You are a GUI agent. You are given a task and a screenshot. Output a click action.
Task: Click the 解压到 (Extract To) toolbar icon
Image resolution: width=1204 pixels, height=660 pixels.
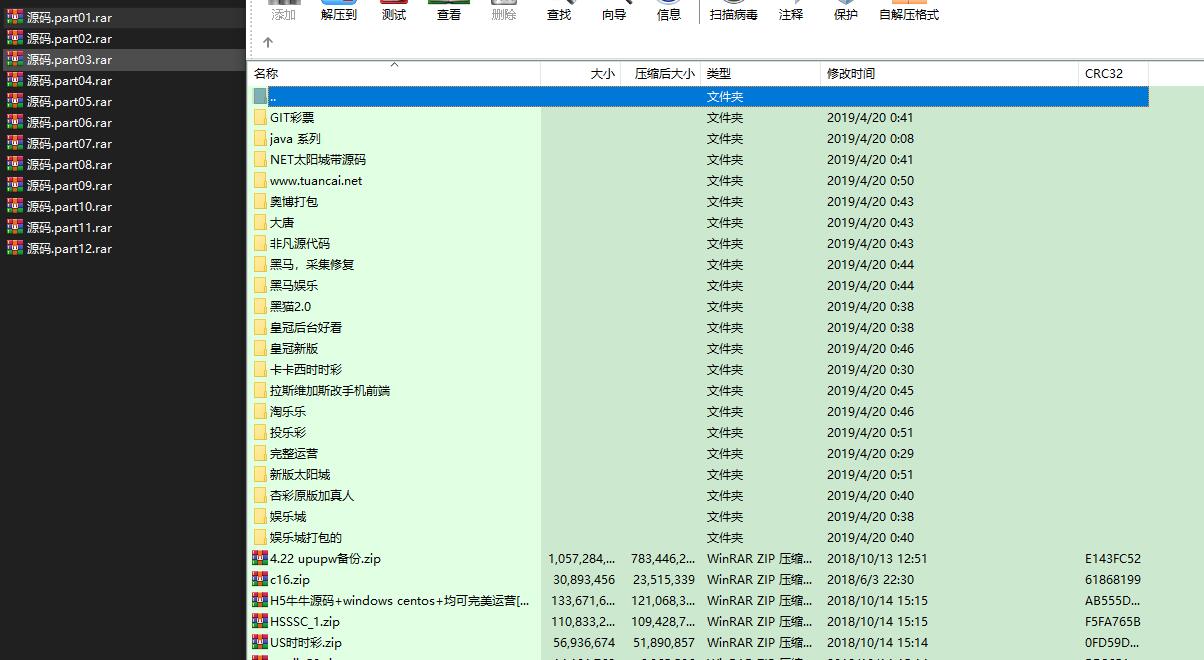point(338,11)
